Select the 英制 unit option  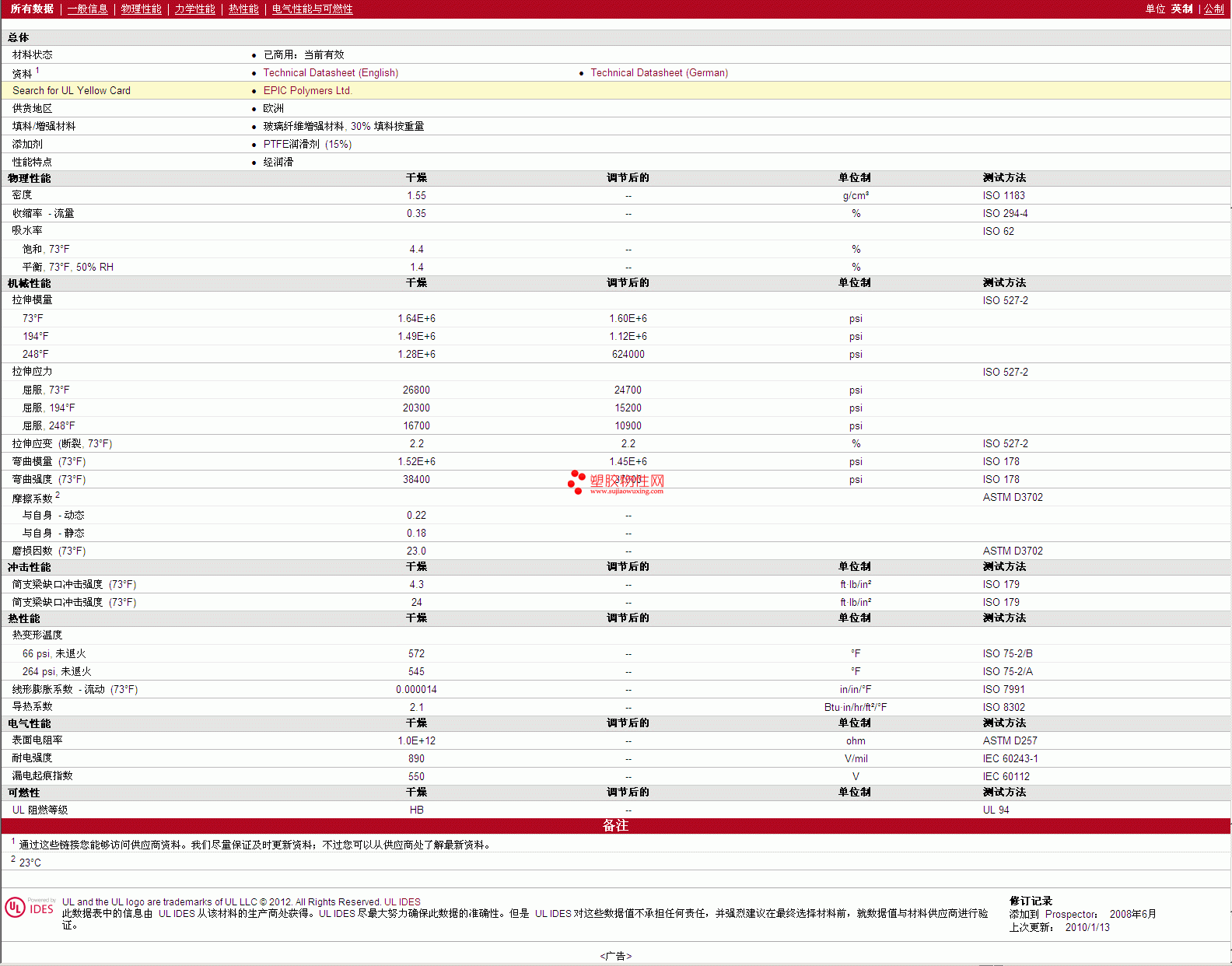pos(1181,9)
